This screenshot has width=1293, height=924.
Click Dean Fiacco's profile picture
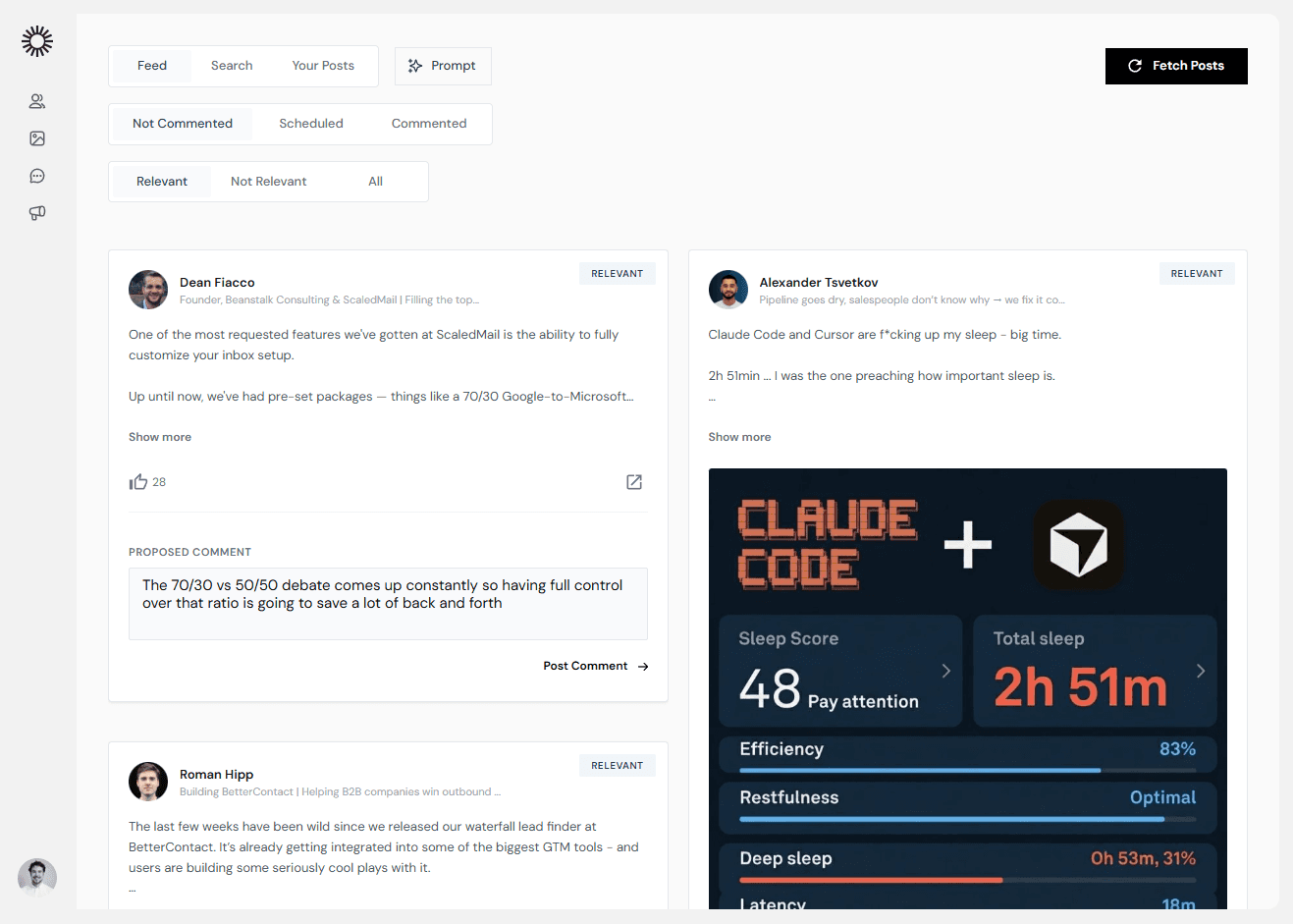point(148,290)
